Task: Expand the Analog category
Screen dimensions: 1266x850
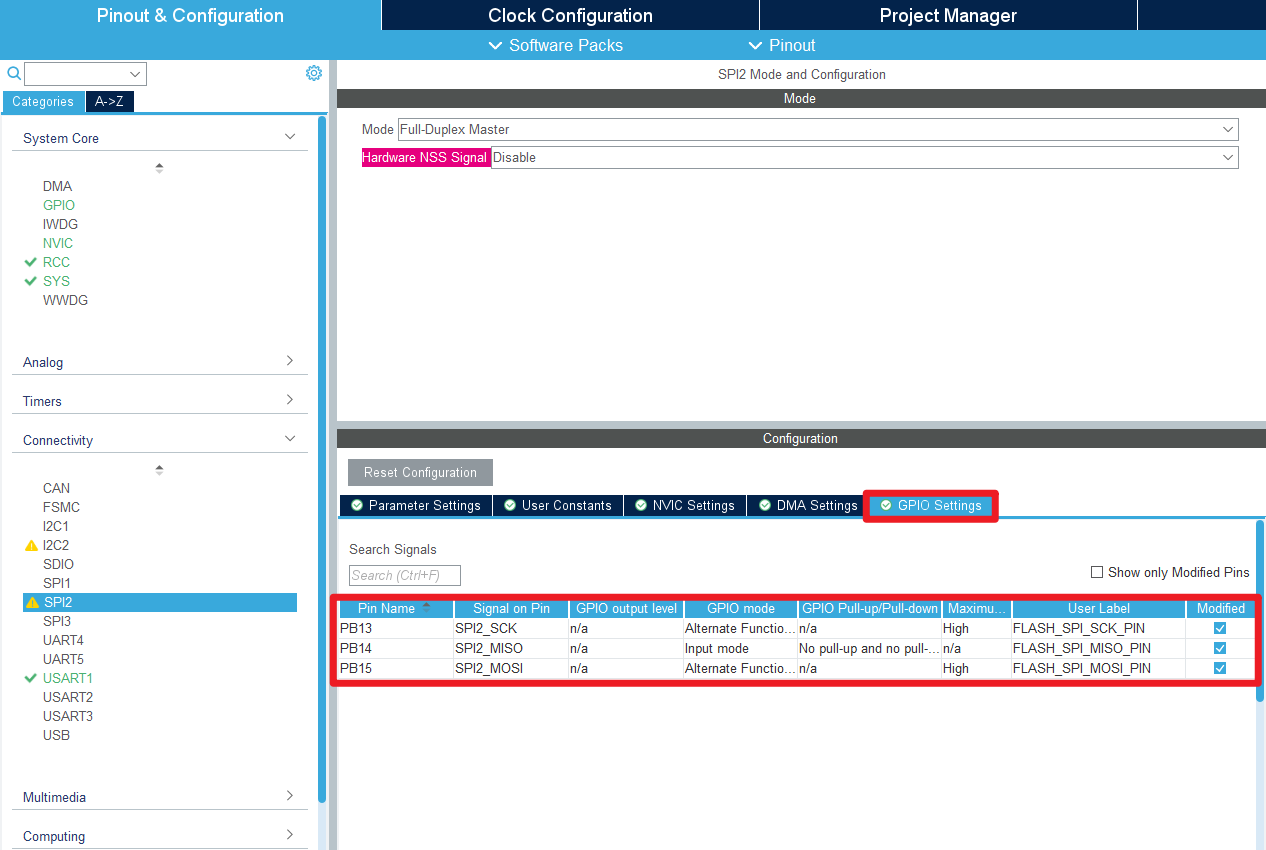Action: [159, 362]
